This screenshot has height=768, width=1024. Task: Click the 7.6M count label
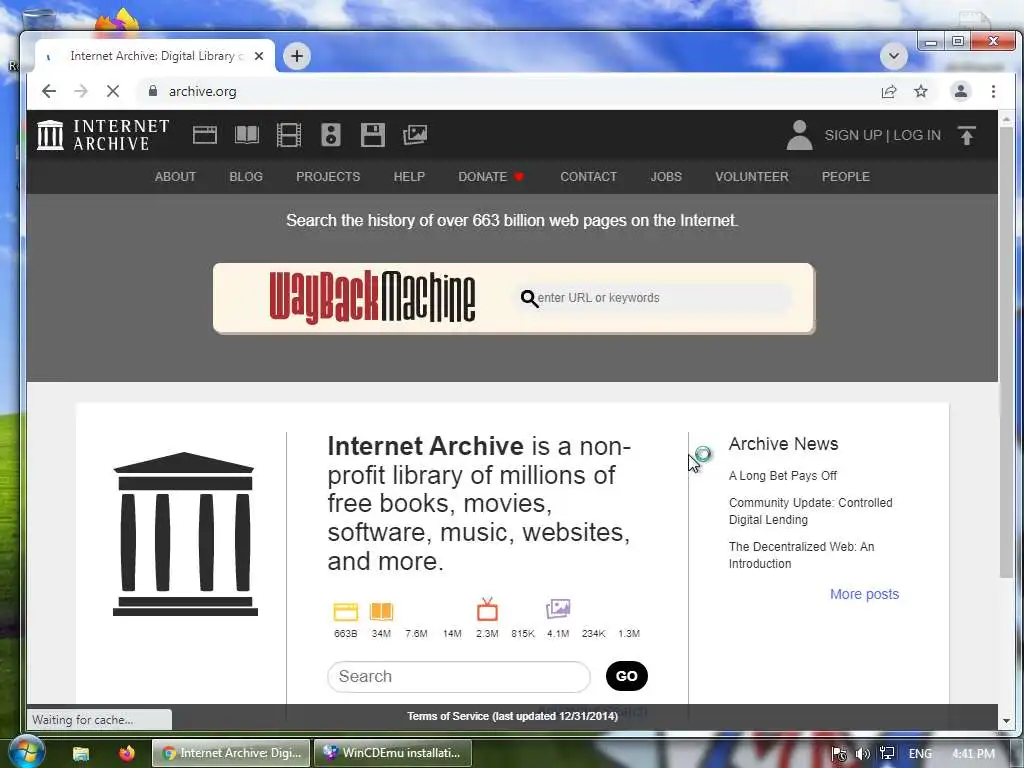pyautogui.click(x=417, y=633)
